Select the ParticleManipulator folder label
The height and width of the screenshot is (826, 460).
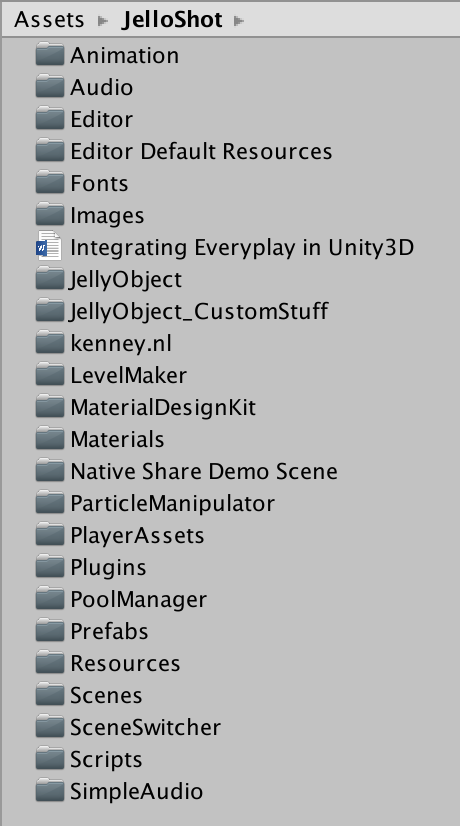pos(172,504)
